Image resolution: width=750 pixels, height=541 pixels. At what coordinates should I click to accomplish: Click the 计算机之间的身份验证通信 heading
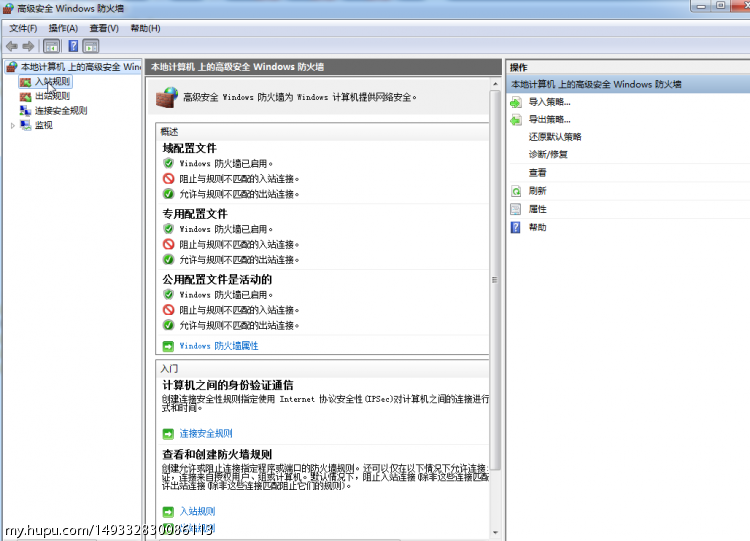pyautogui.click(x=228, y=385)
